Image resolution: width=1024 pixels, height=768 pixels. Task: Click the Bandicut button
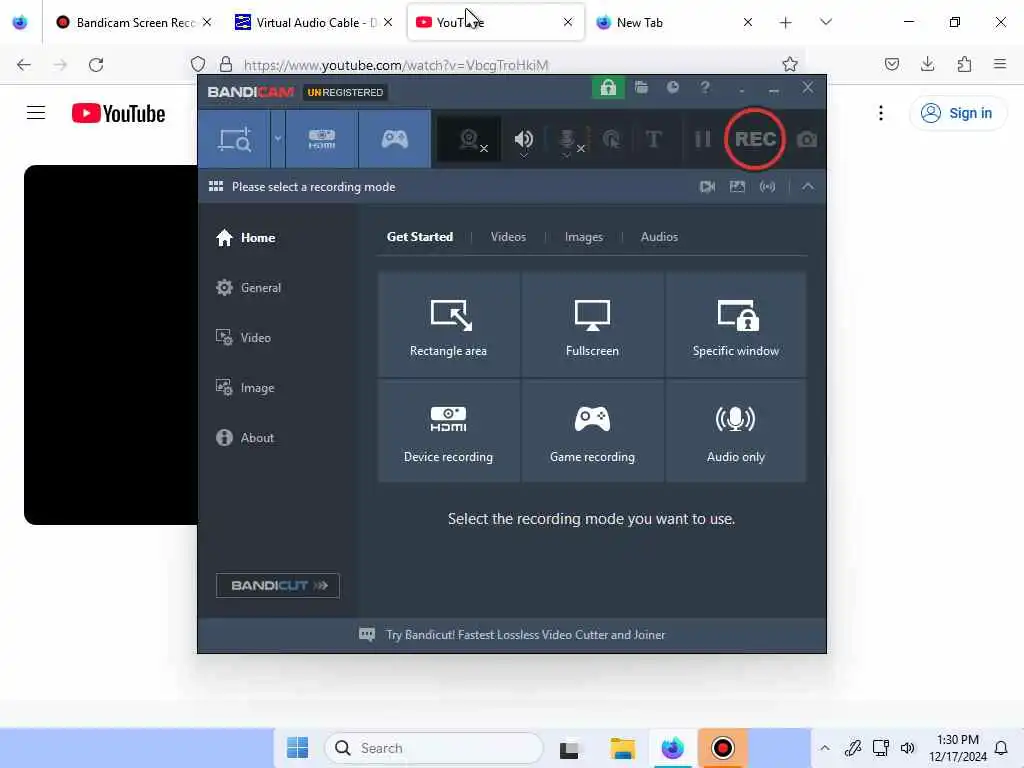[x=278, y=585]
